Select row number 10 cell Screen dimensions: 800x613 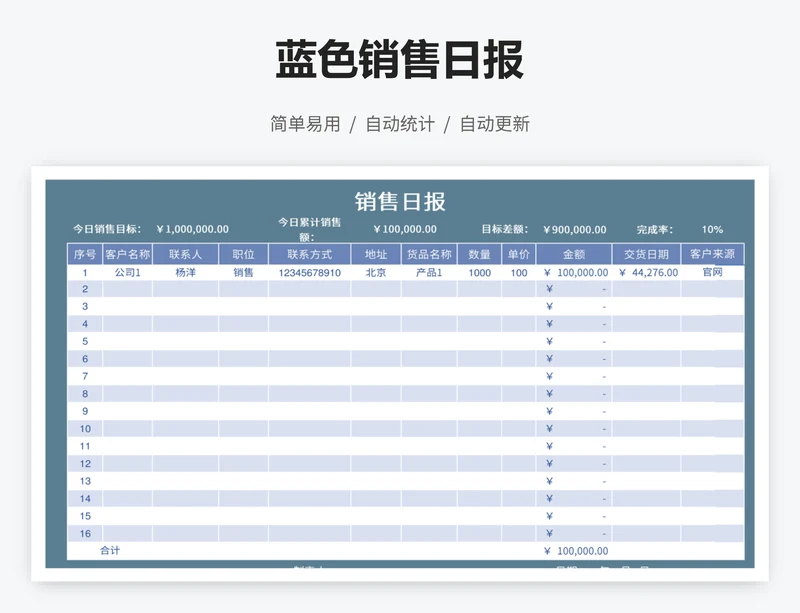(85, 429)
